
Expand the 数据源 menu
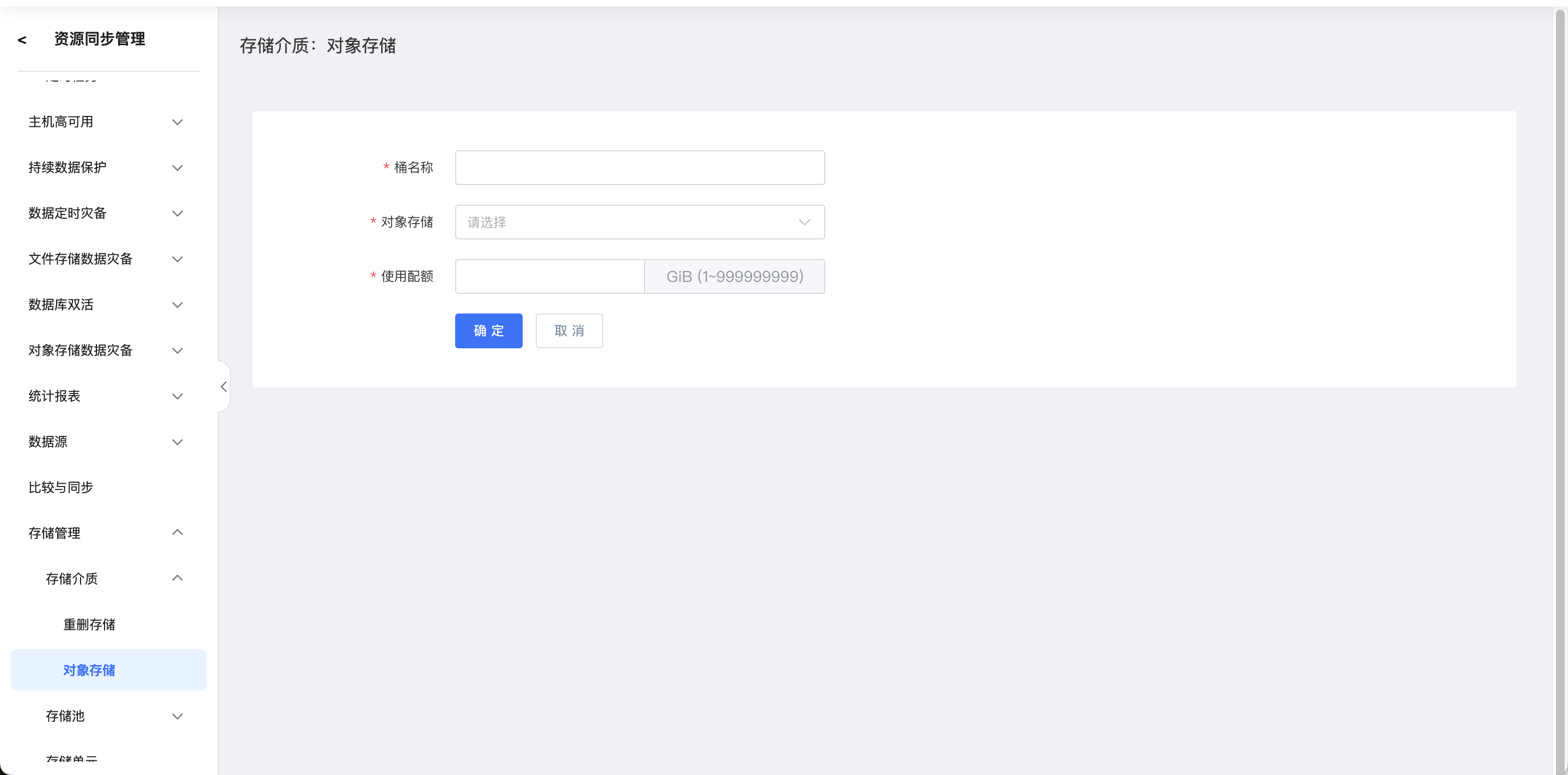105,441
